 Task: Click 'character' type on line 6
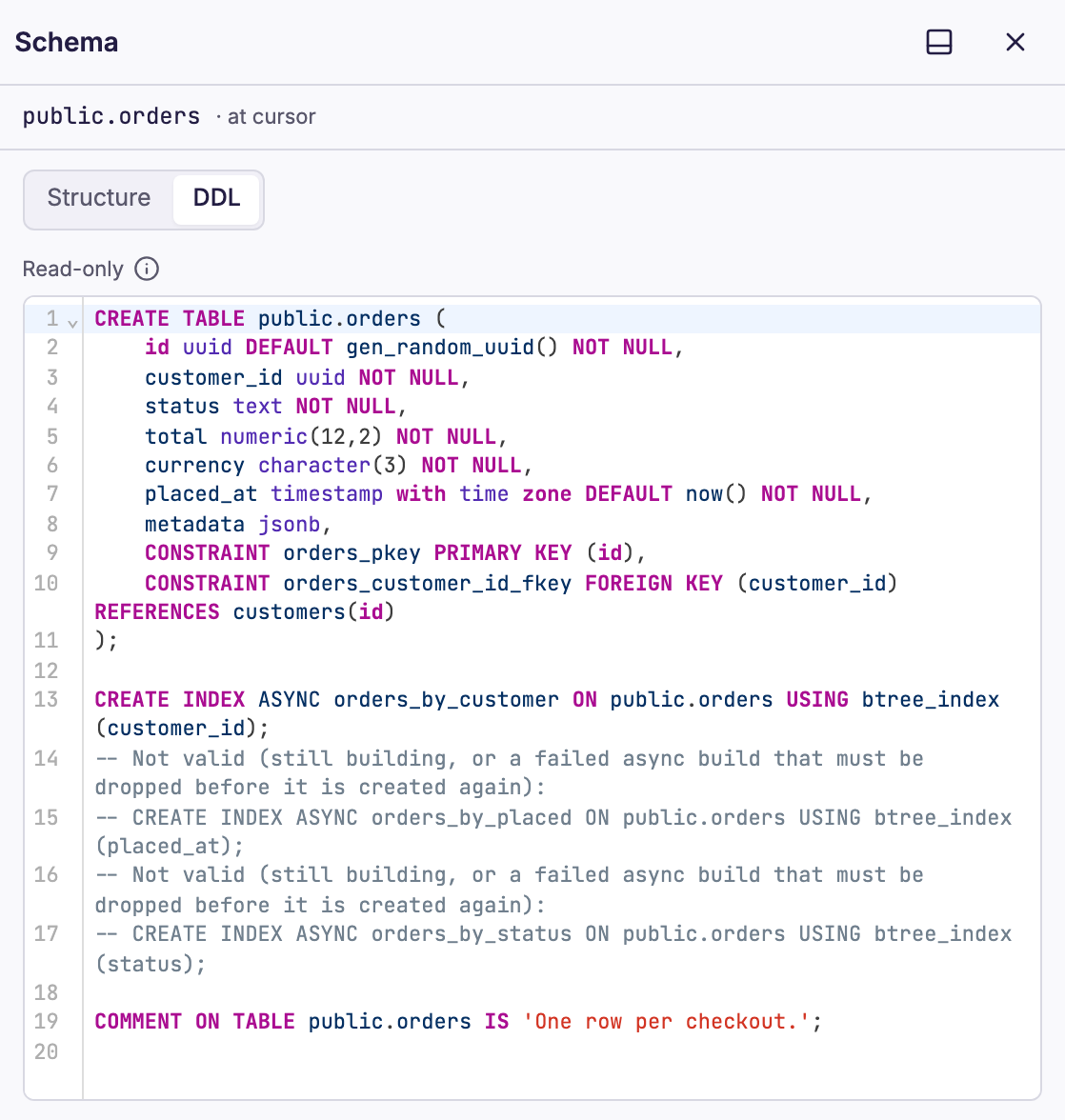[314, 466]
